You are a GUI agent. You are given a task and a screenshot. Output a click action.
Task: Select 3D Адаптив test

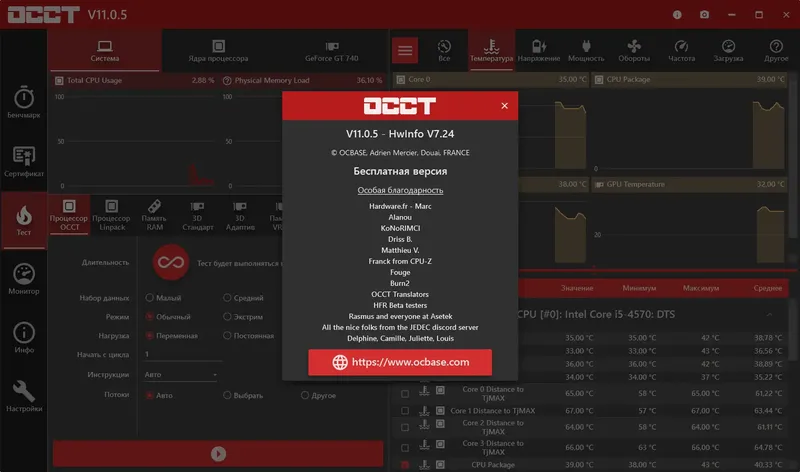point(240,215)
